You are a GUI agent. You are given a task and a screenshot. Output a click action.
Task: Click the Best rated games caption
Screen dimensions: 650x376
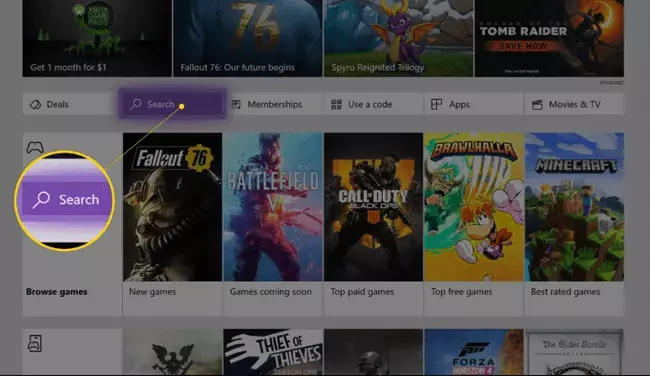click(x=565, y=291)
